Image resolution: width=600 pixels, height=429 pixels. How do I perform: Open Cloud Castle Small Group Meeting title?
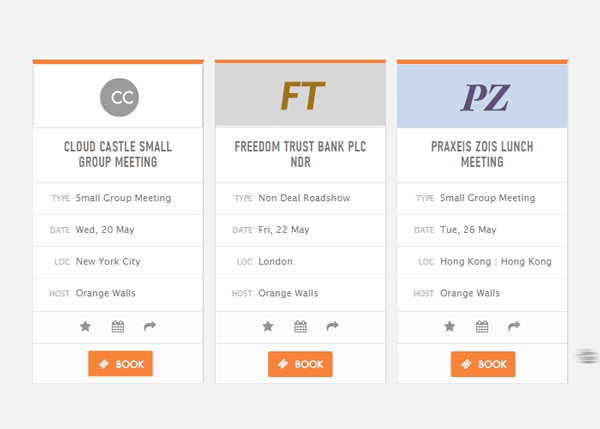click(118, 154)
